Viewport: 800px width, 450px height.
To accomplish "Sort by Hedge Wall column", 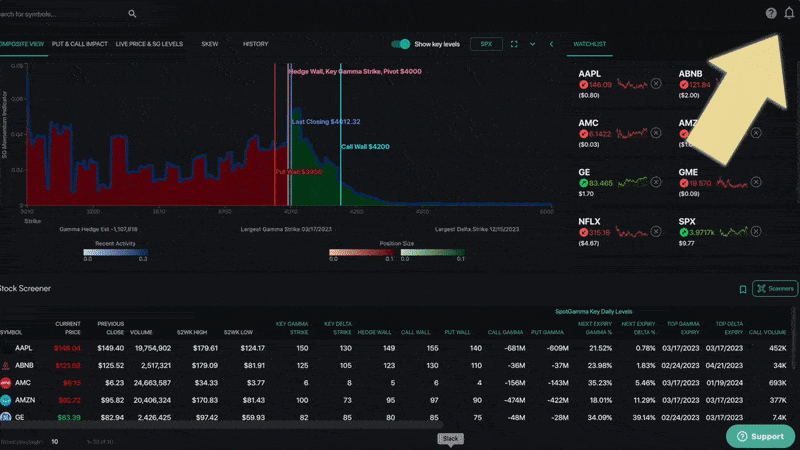I will tap(374, 333).
